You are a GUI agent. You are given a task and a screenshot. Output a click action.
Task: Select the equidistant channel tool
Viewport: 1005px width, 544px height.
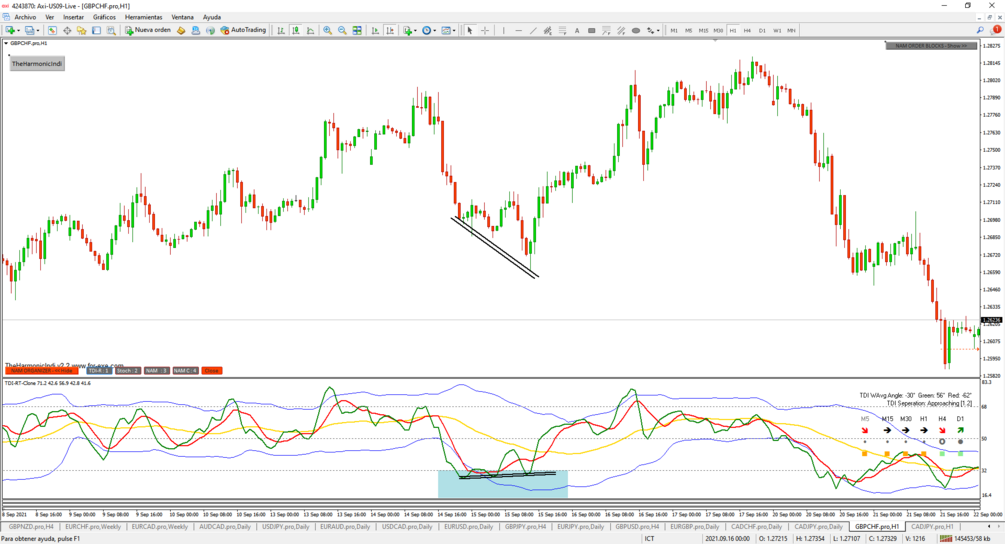click(x=547, y=30)
